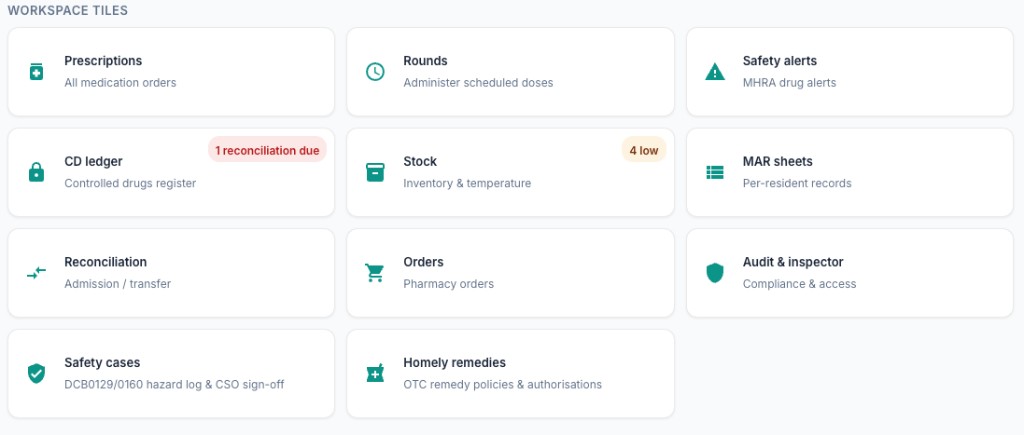Screen dimensions: 1024x435
Task: Click 'Inventory & temperature' text
Action: pos(467,184)
